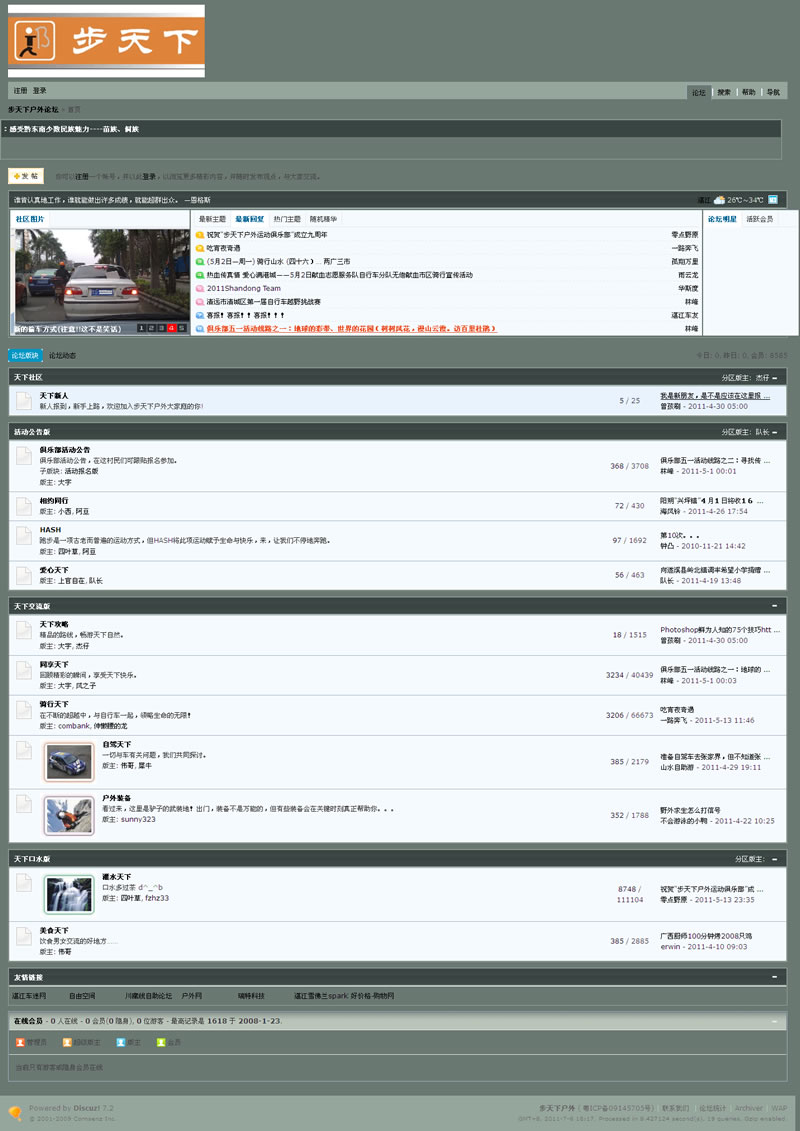Image resolution: width=800 pixels, height=1131 pixels.
Task: Switch slideshow to image number 5
Action: (181, 328)
